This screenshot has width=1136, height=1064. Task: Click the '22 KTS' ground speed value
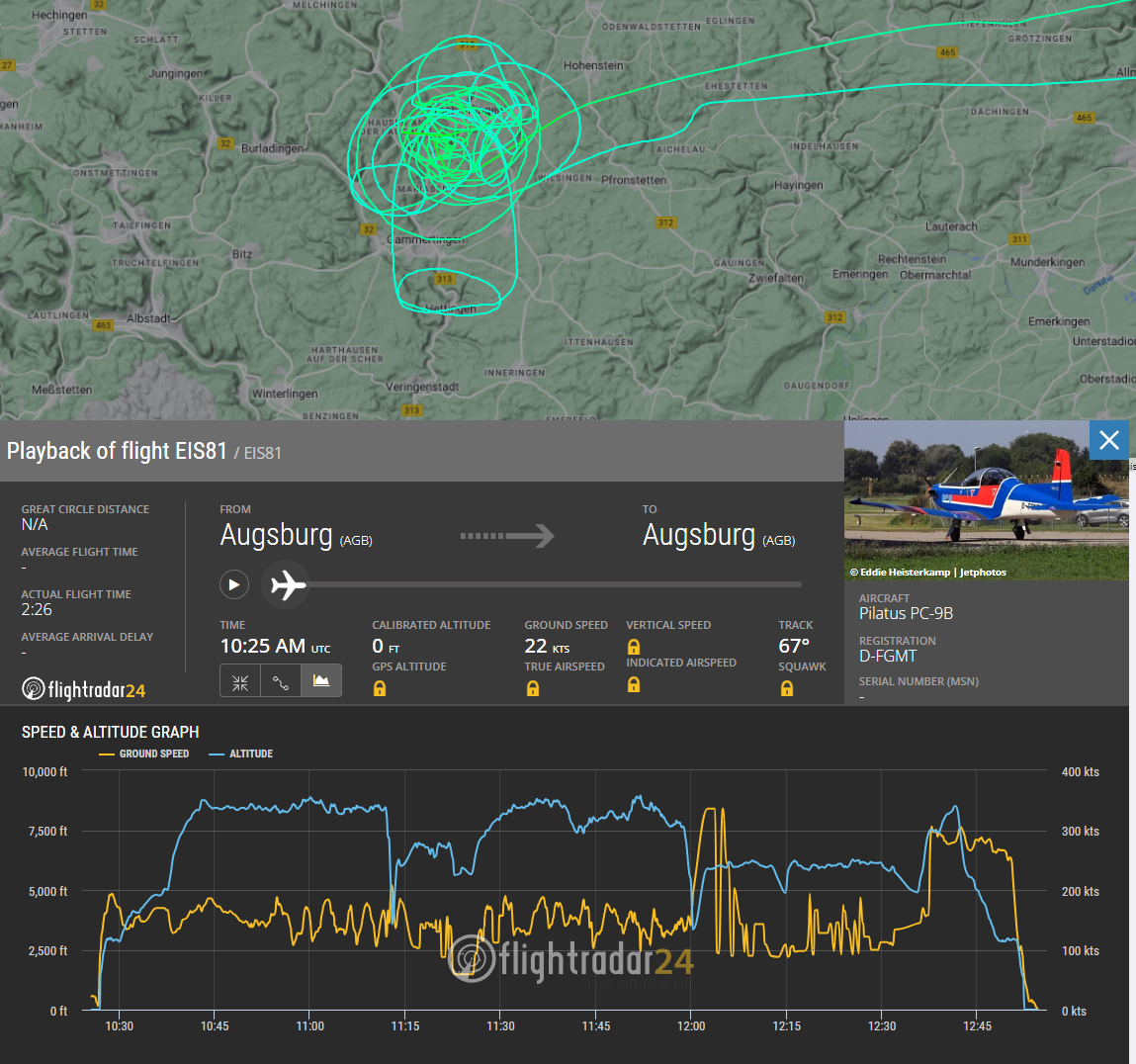point(547,646)
